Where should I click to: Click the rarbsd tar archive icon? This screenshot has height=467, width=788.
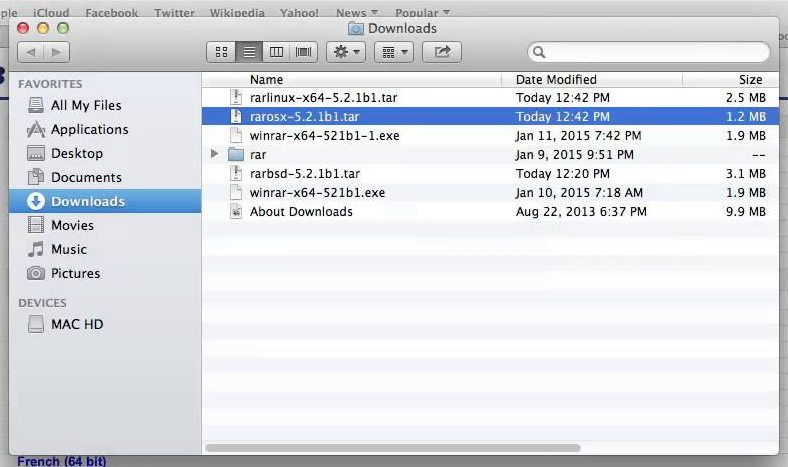coord(236,173)
